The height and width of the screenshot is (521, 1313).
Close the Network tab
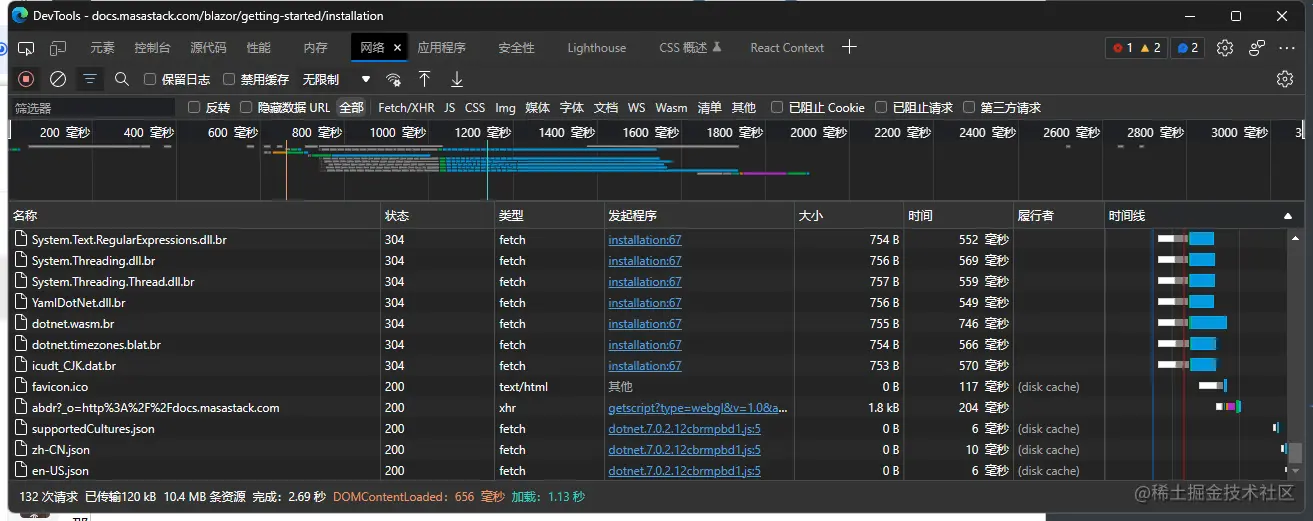click(398, 48)
